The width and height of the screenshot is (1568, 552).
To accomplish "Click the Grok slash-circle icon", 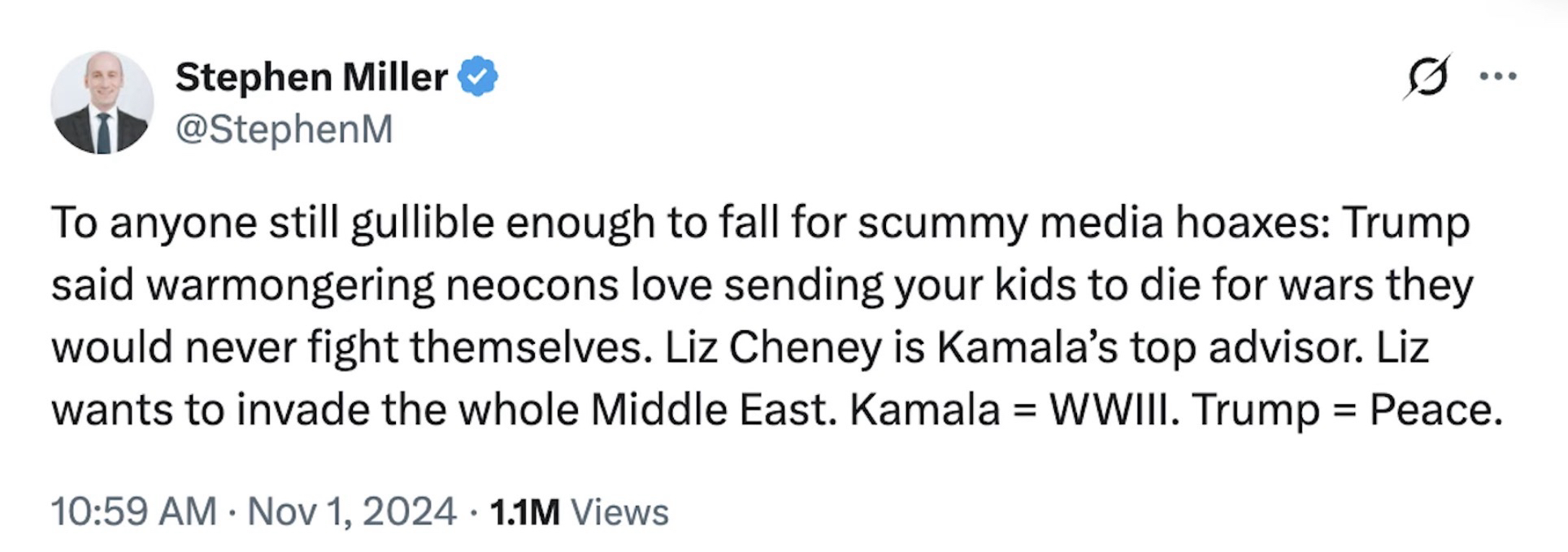I will point(1427,77).
